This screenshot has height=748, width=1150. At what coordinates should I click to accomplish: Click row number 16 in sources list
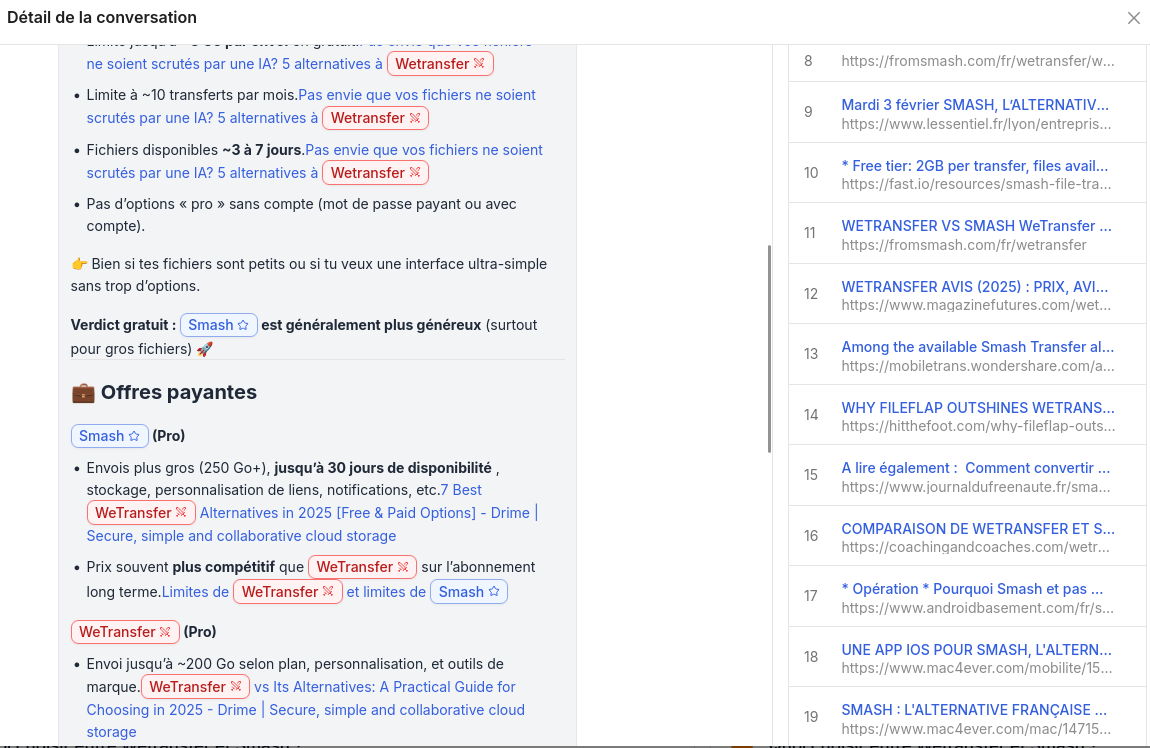810,536
